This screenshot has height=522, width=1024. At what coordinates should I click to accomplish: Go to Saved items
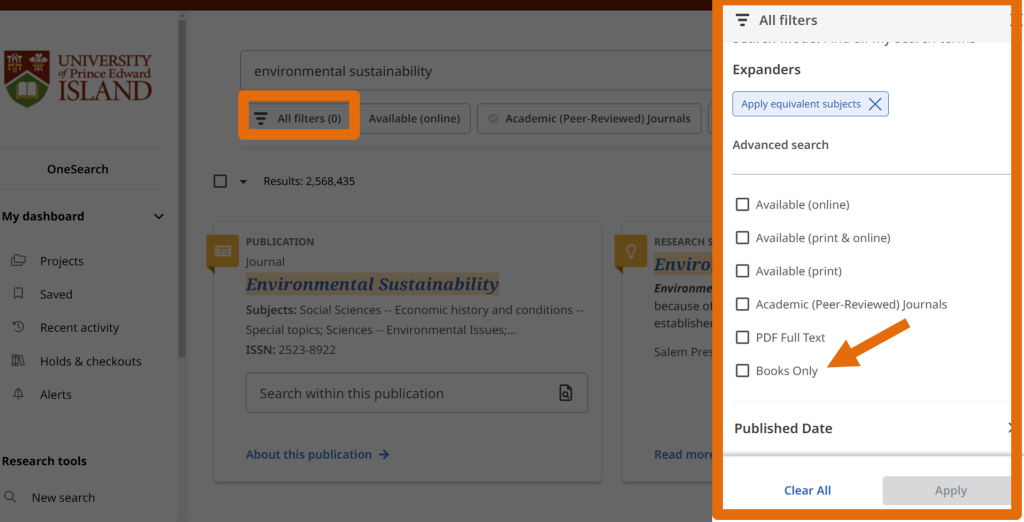(56, 294)
